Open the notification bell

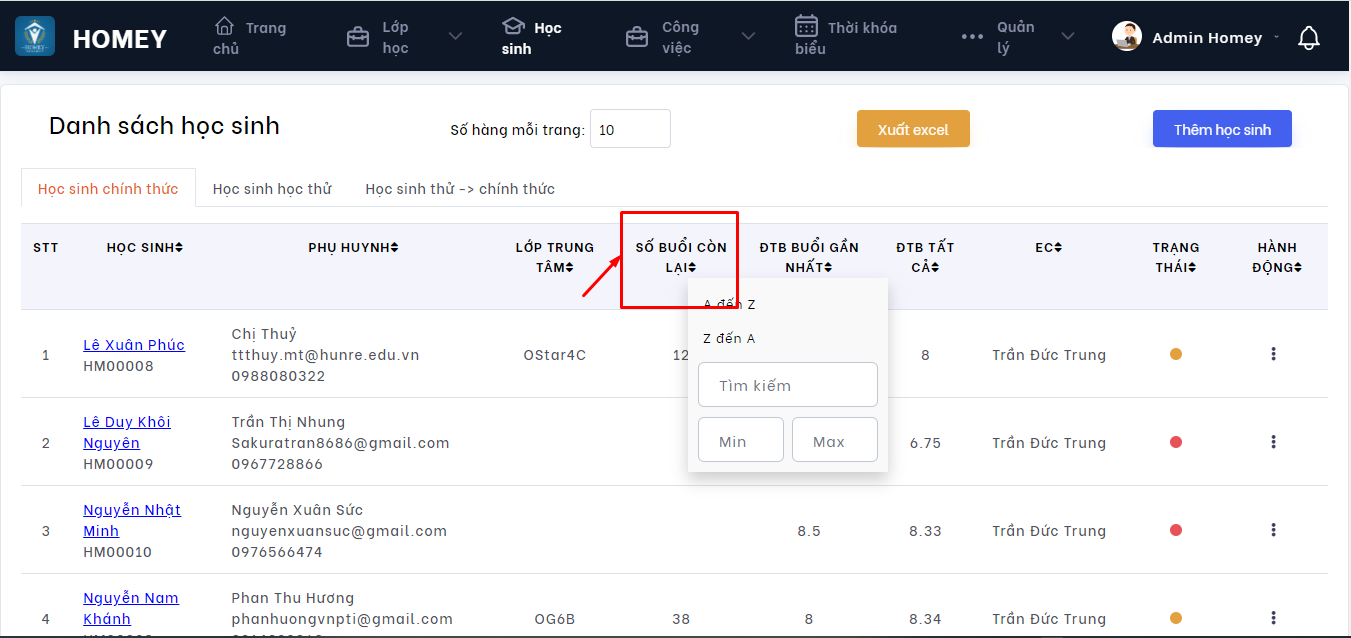(x=1308, y=38)
